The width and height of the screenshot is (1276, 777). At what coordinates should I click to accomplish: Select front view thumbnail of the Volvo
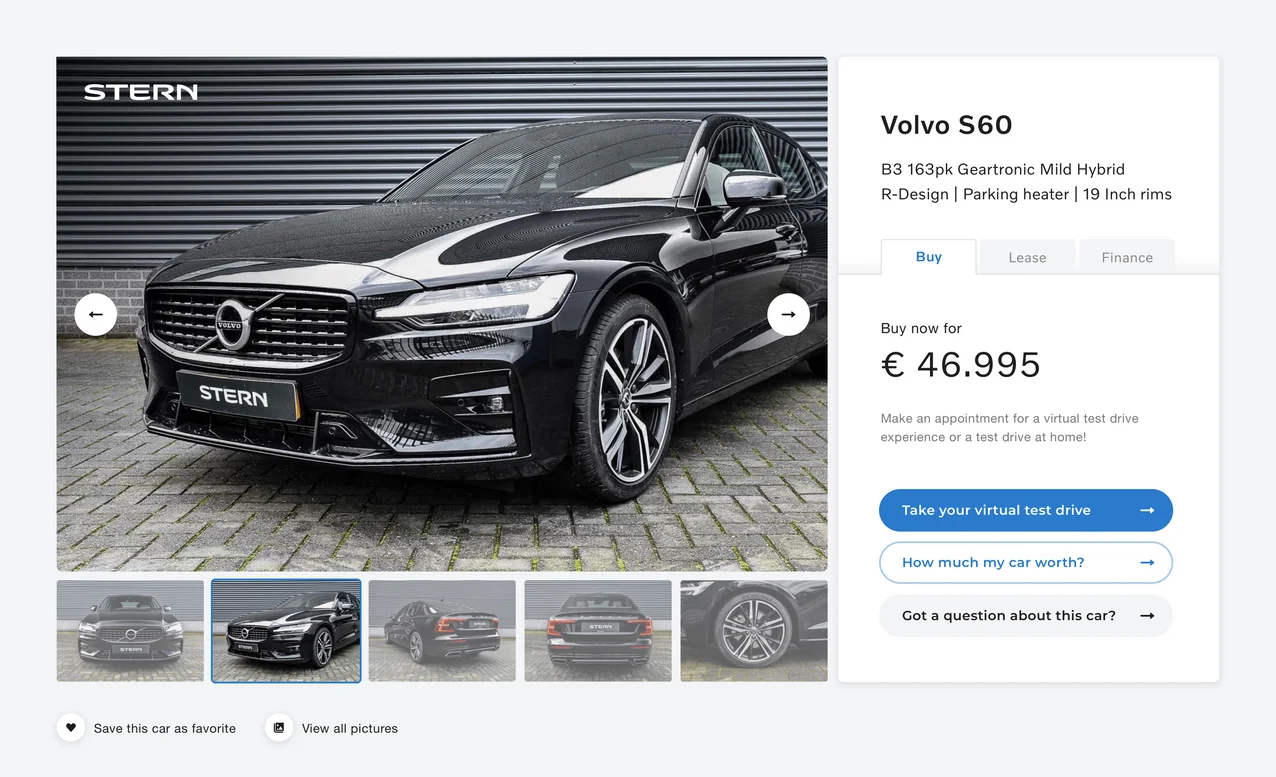click(130, 631)
